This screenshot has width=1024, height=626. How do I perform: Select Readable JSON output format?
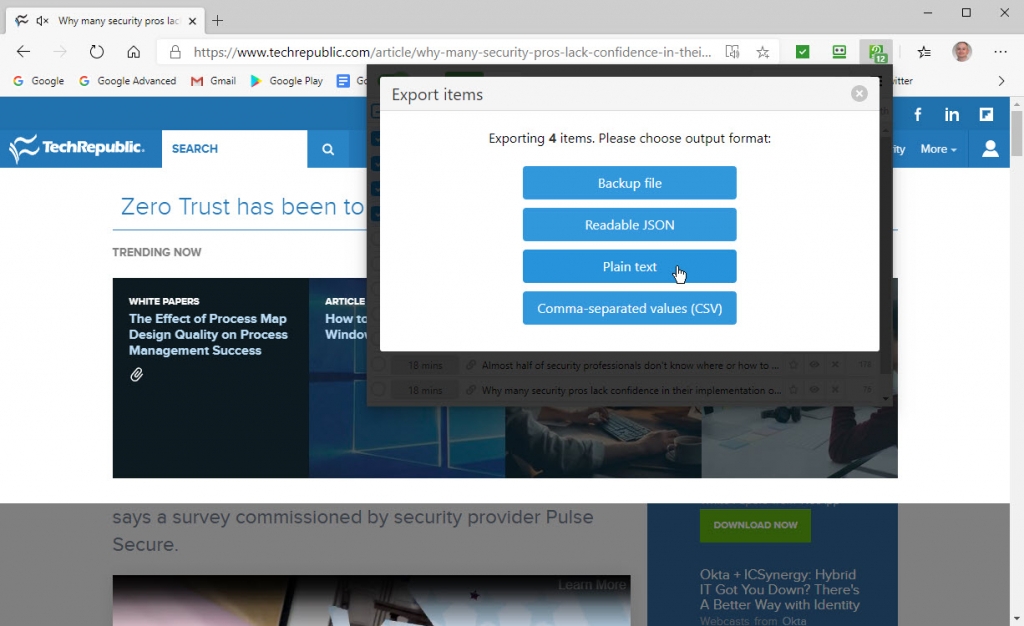(629, 225)
